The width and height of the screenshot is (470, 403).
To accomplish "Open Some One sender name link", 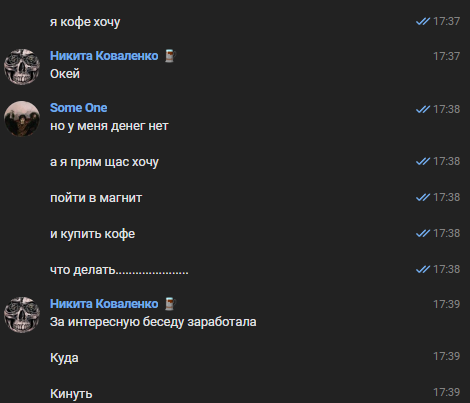I will coord(79,108).
